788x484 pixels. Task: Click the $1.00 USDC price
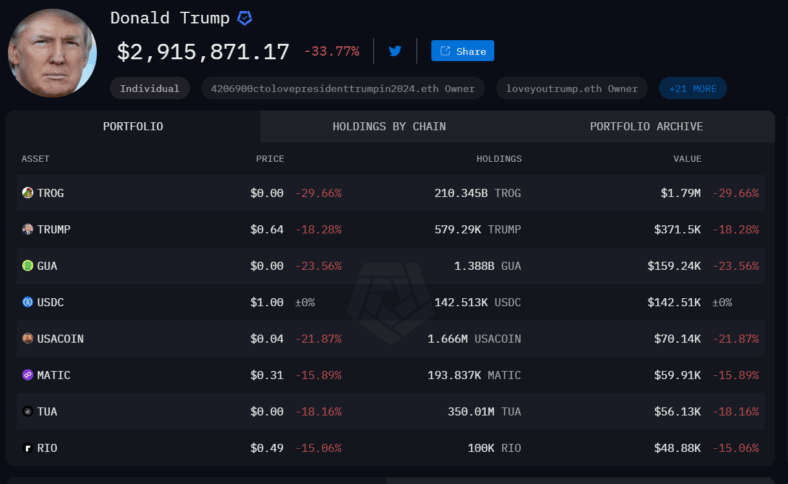click(x=267, y=302)
